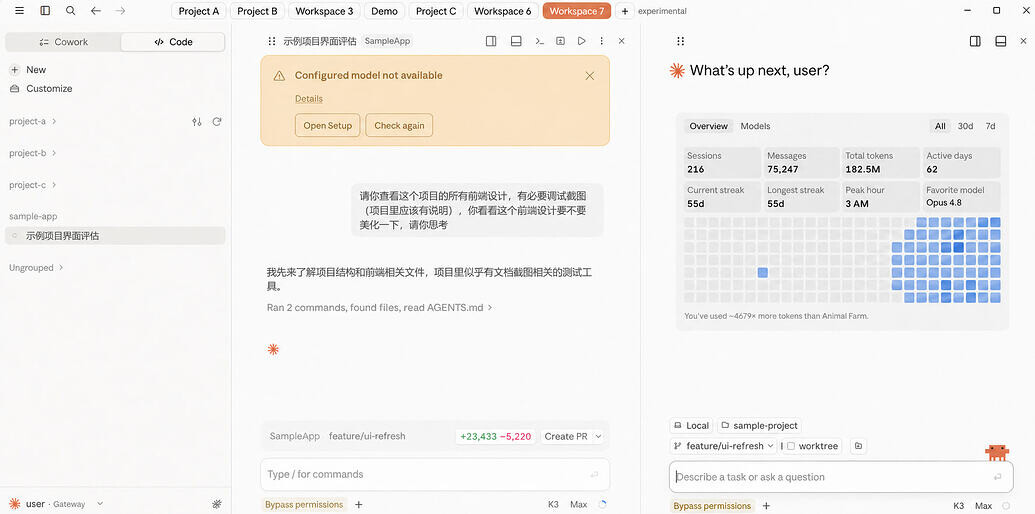This screenshot has height=514, width=1035.
Task: Add attachment plus next to right Bypass permissions
Action: click(766, 506)
